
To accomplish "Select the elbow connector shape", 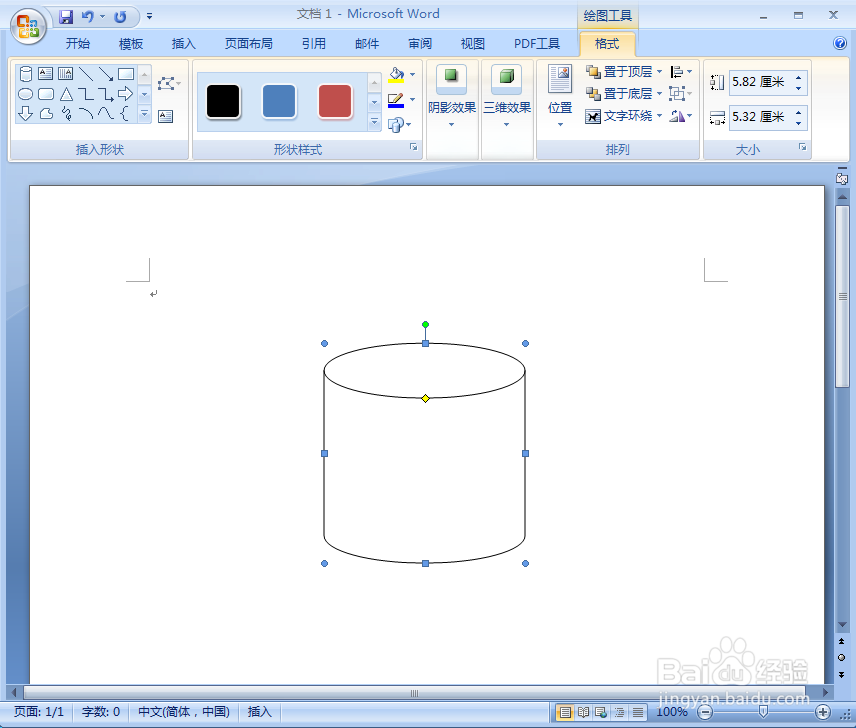I will pos(86,94).
